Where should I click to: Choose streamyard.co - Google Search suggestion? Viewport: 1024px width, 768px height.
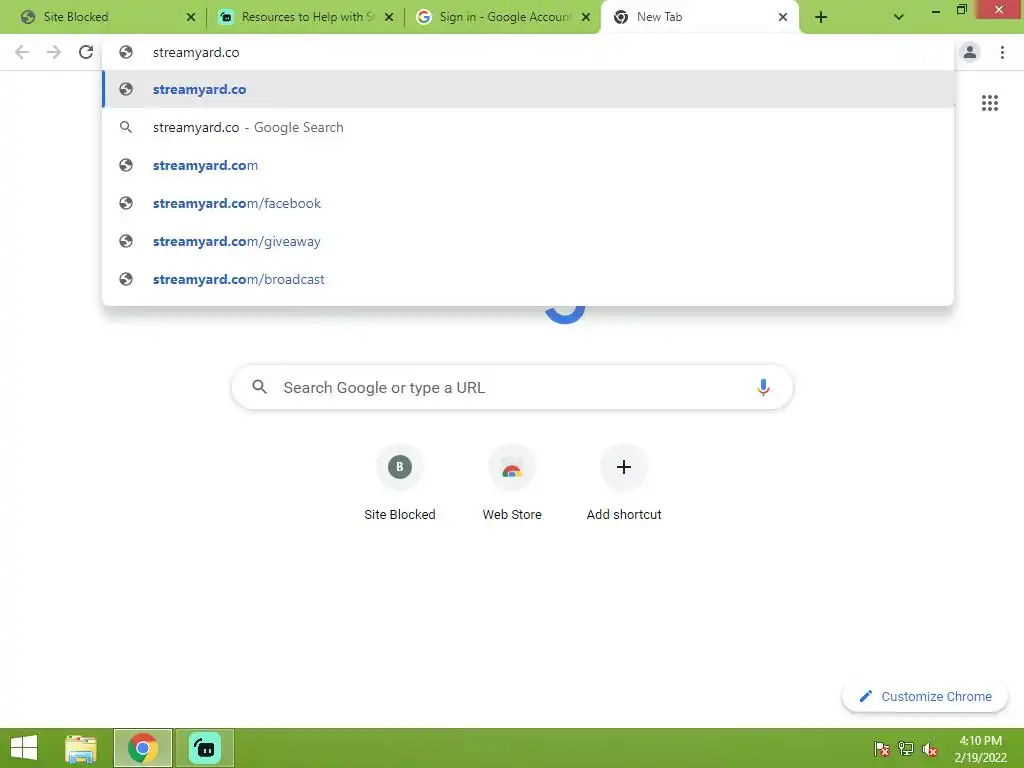(528, 127)
